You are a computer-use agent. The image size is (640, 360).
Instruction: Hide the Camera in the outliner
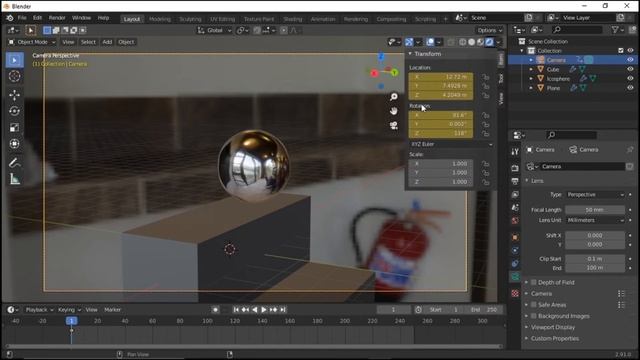point(630,60)
